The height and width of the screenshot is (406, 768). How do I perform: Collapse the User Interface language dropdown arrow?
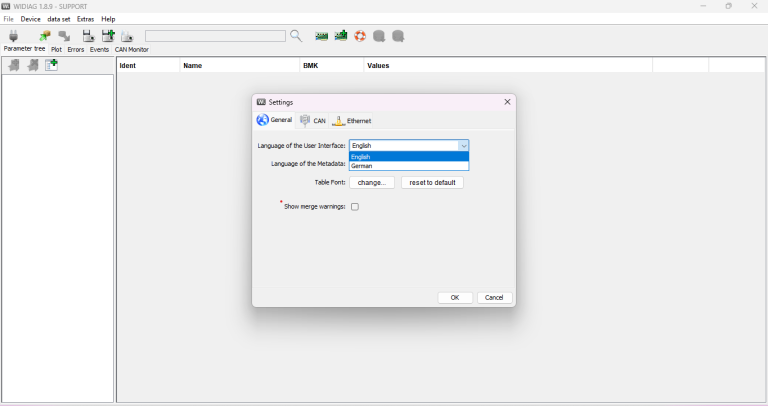[463, 145]
